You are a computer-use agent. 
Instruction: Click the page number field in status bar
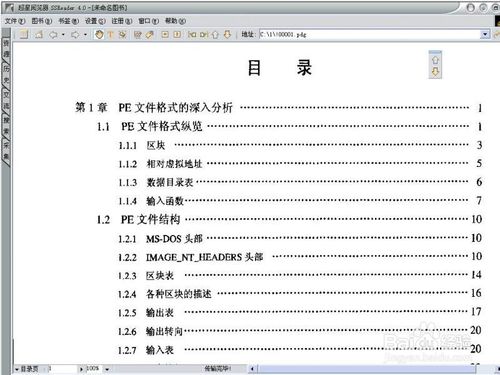pyautogui.click(x=62, y=369)
